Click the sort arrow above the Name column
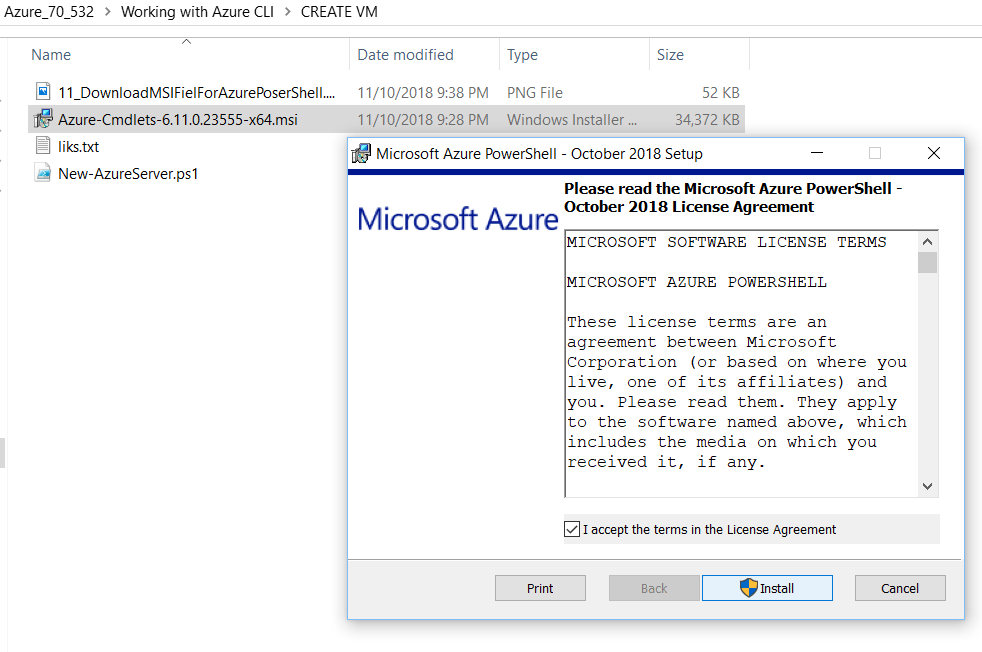The image size is (982, 652). [186, 40]
